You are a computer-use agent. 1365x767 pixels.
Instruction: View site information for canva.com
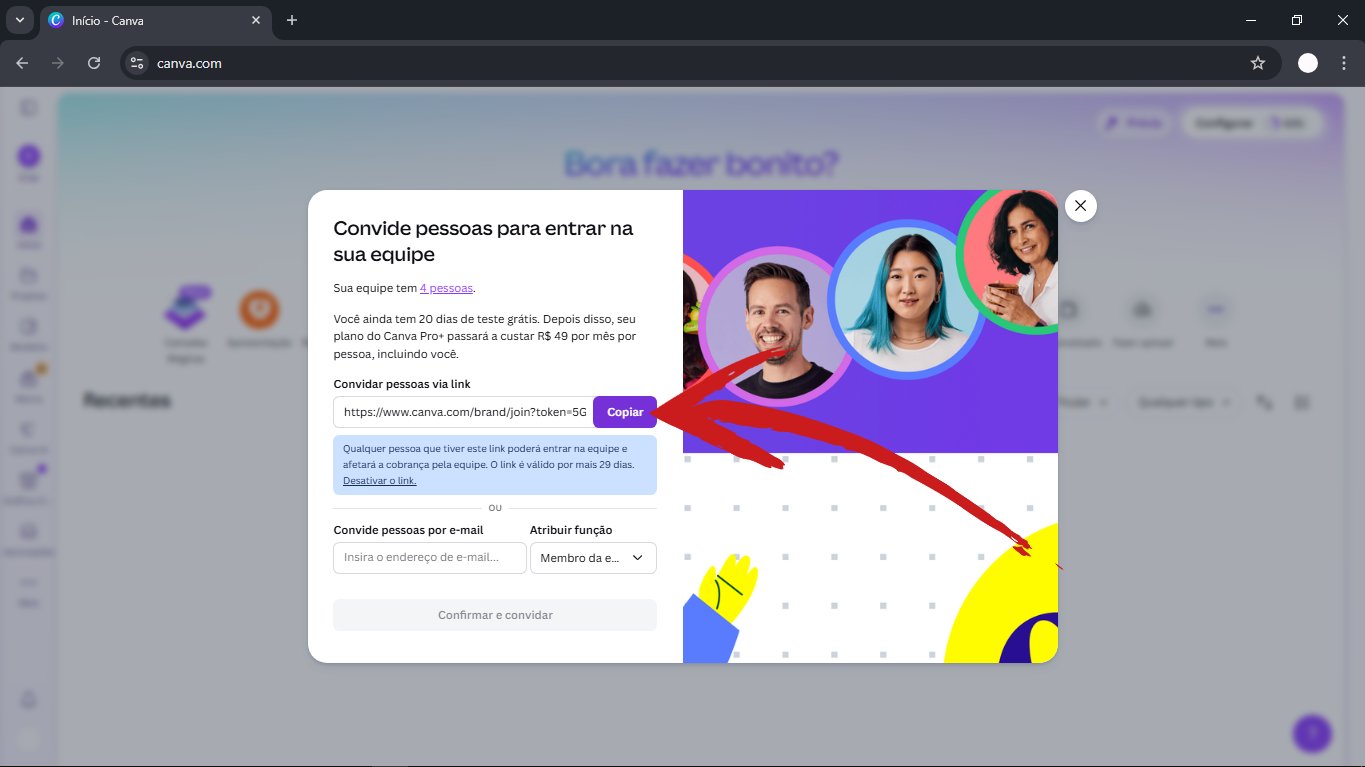[138, 63]
